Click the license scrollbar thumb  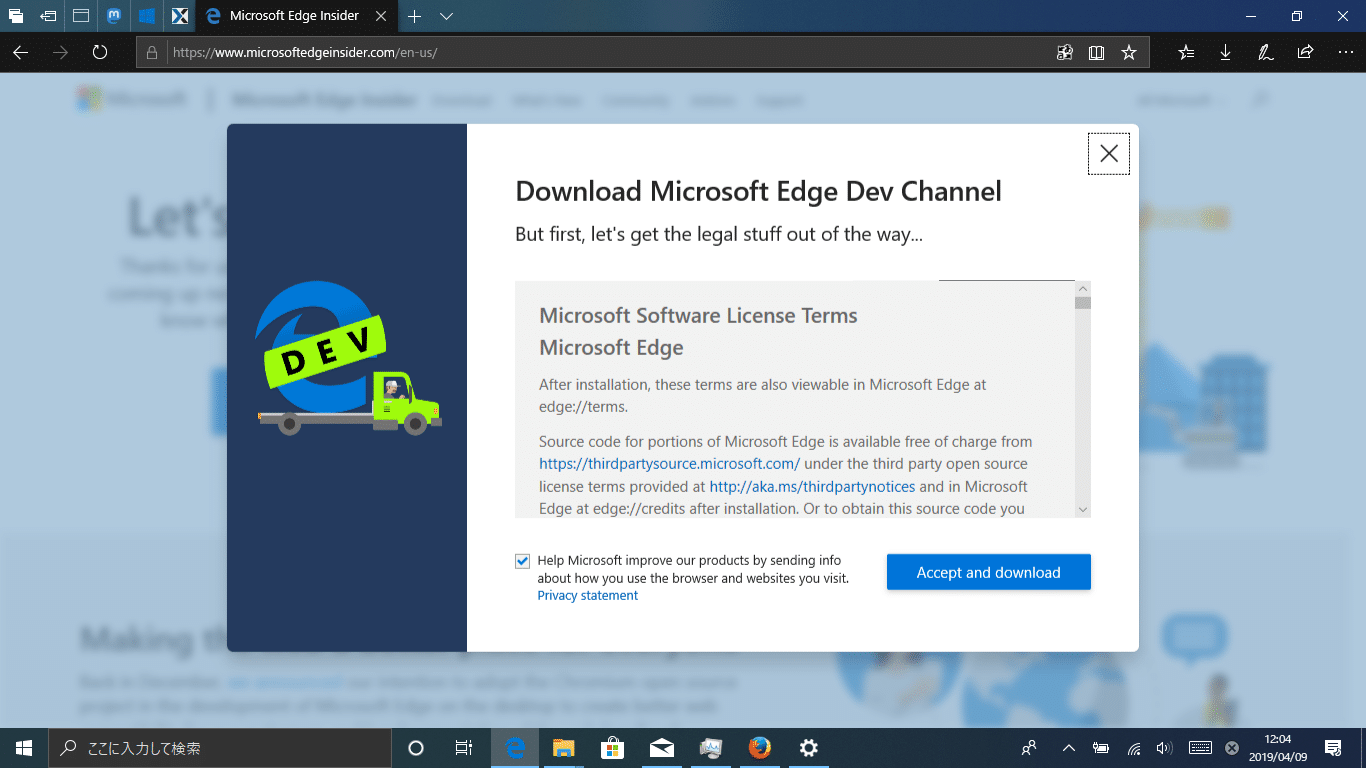[1083, 303]
